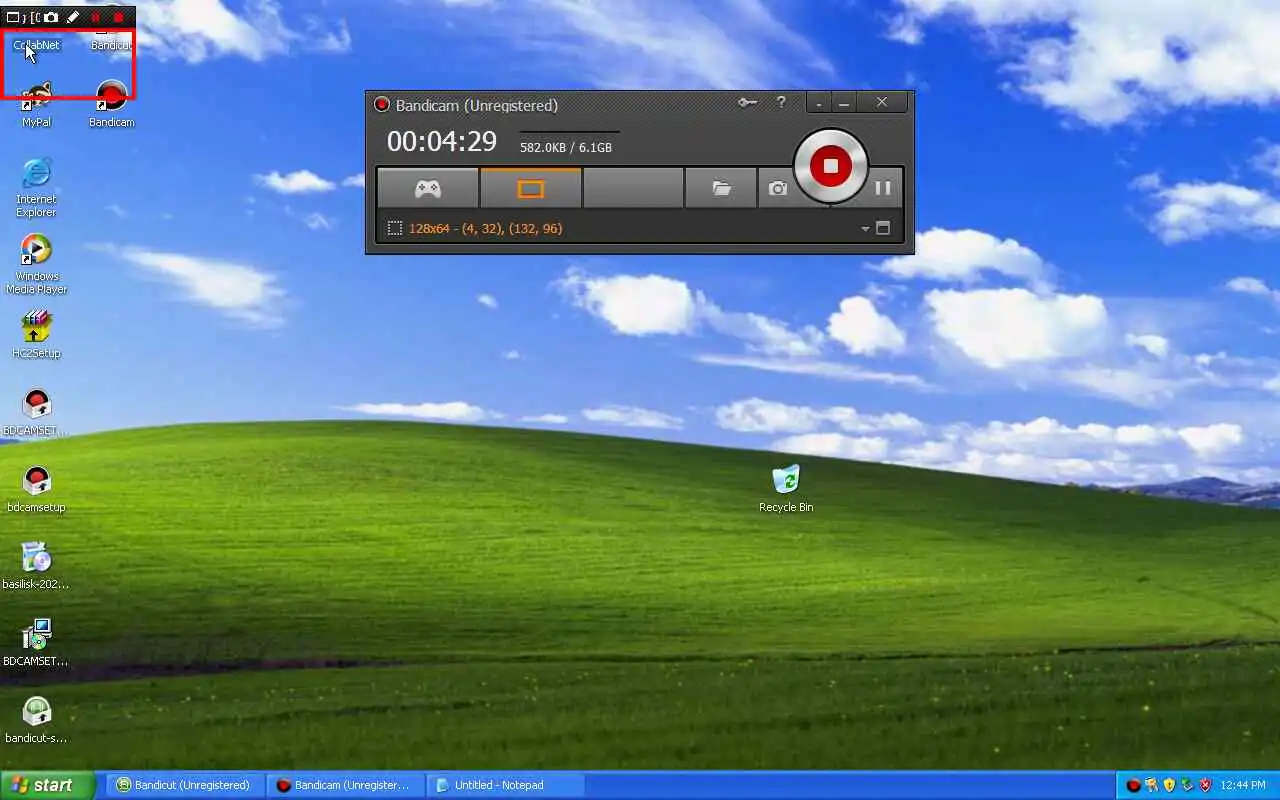This screenshot has width=1280, height=800.
Task: Minimize Bandicam to tray with the small dash button
Action: tap(819, 103)
